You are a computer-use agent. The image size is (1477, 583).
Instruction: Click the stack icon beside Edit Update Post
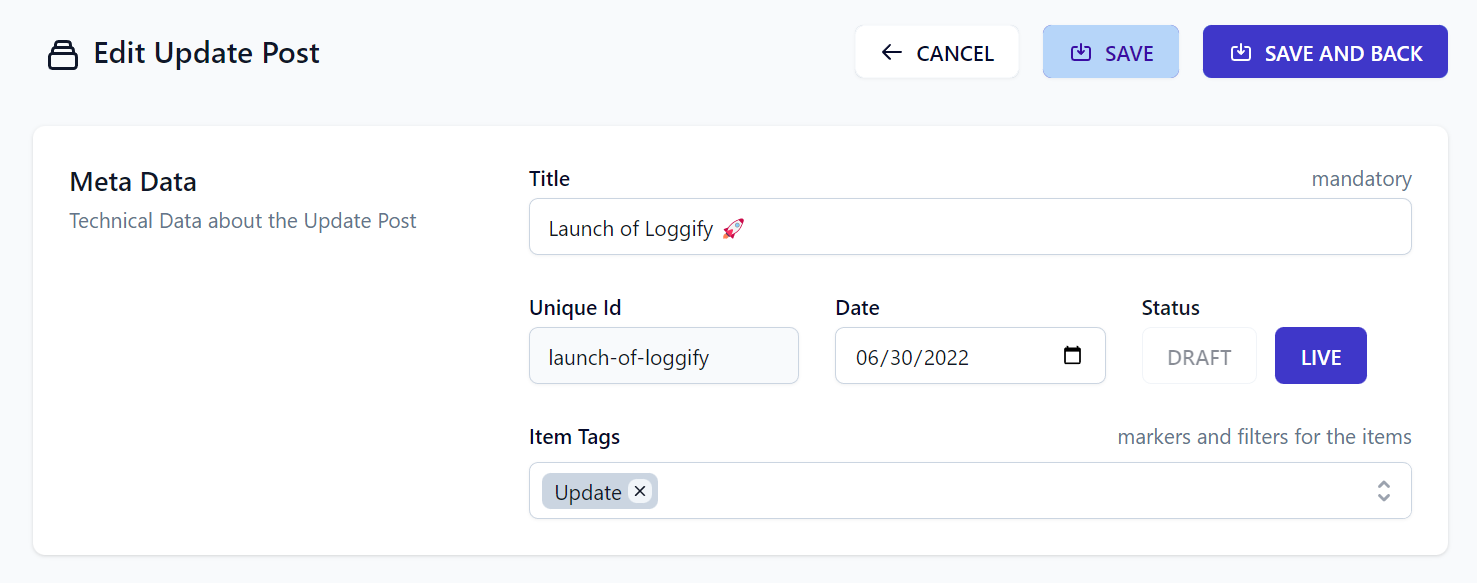click(63, 54)
